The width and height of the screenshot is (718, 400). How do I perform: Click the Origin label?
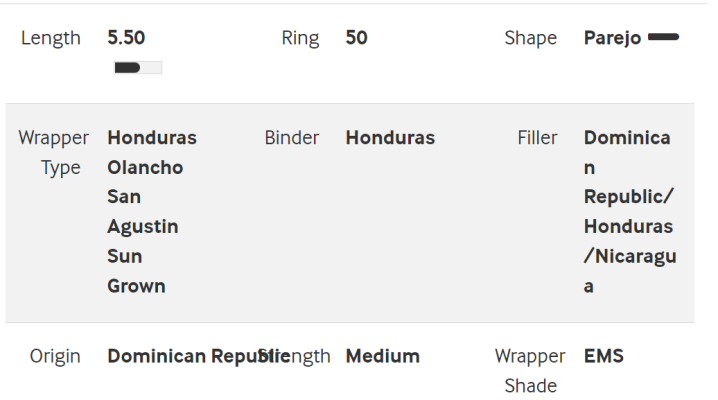tap(55, 356)
